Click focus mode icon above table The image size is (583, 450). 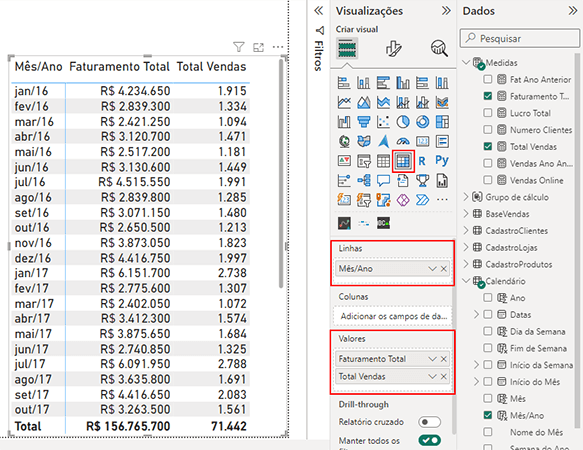pos(258,47)
